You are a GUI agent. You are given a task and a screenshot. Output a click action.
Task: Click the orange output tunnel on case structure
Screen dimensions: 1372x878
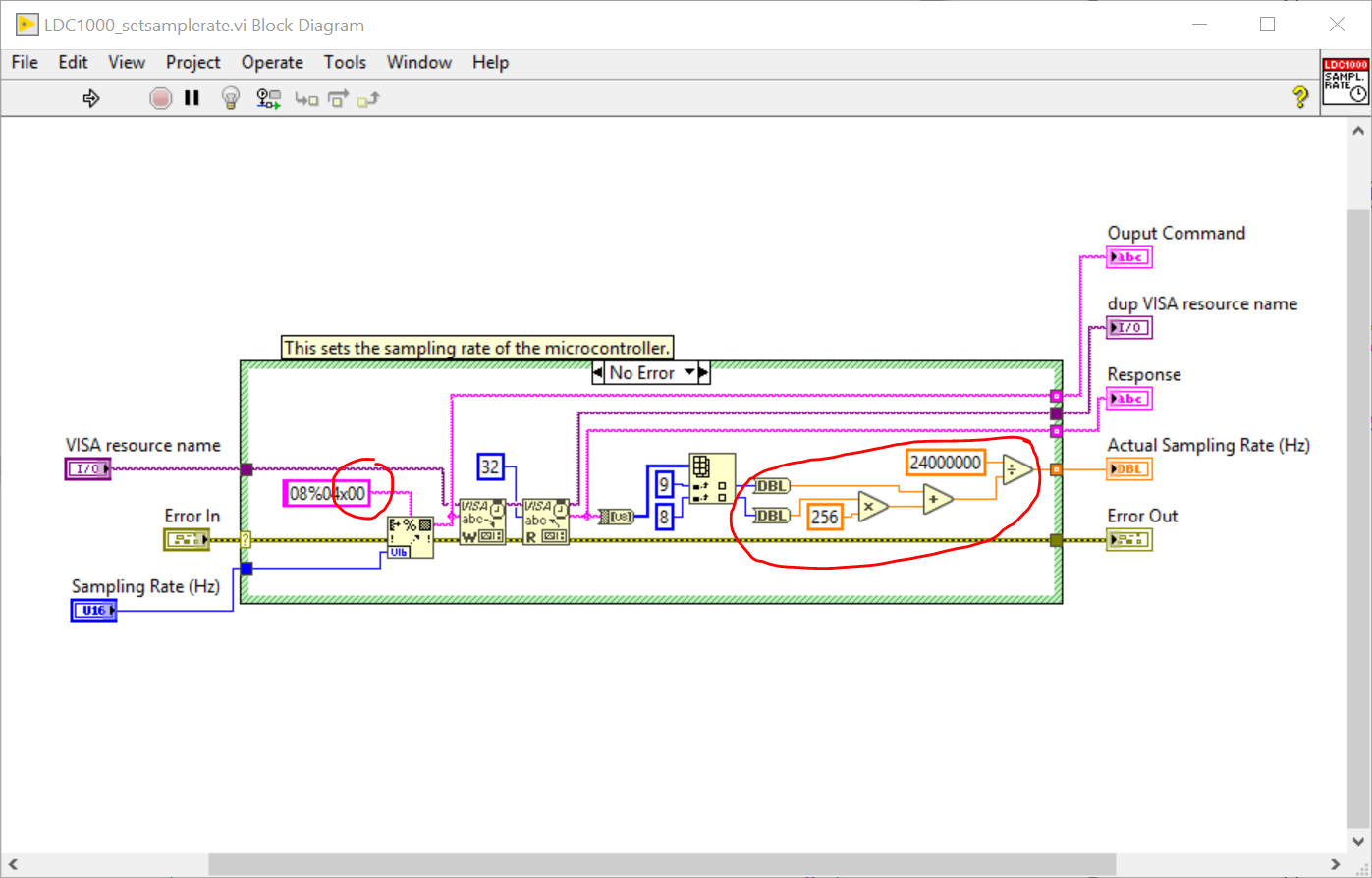1056,469
